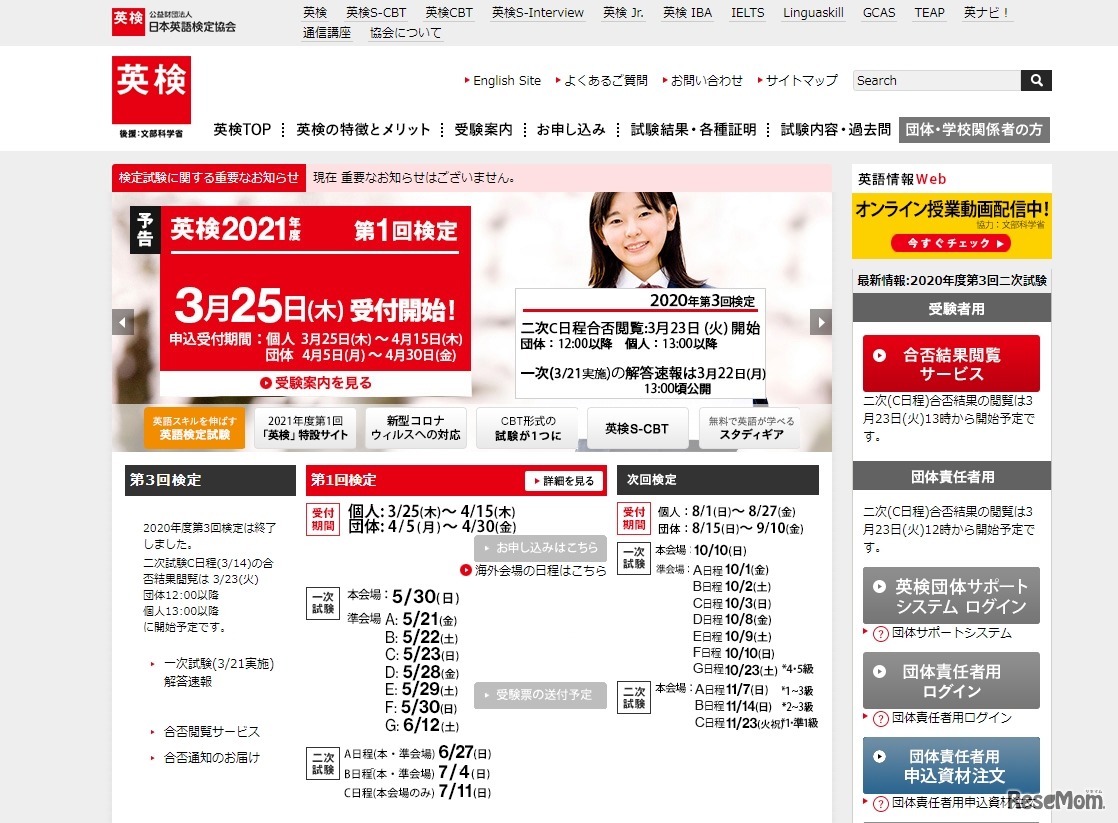The height and width of the screenshot is (823, 1118).
Task: Open GCAS top link
Action: click(879, 13)
